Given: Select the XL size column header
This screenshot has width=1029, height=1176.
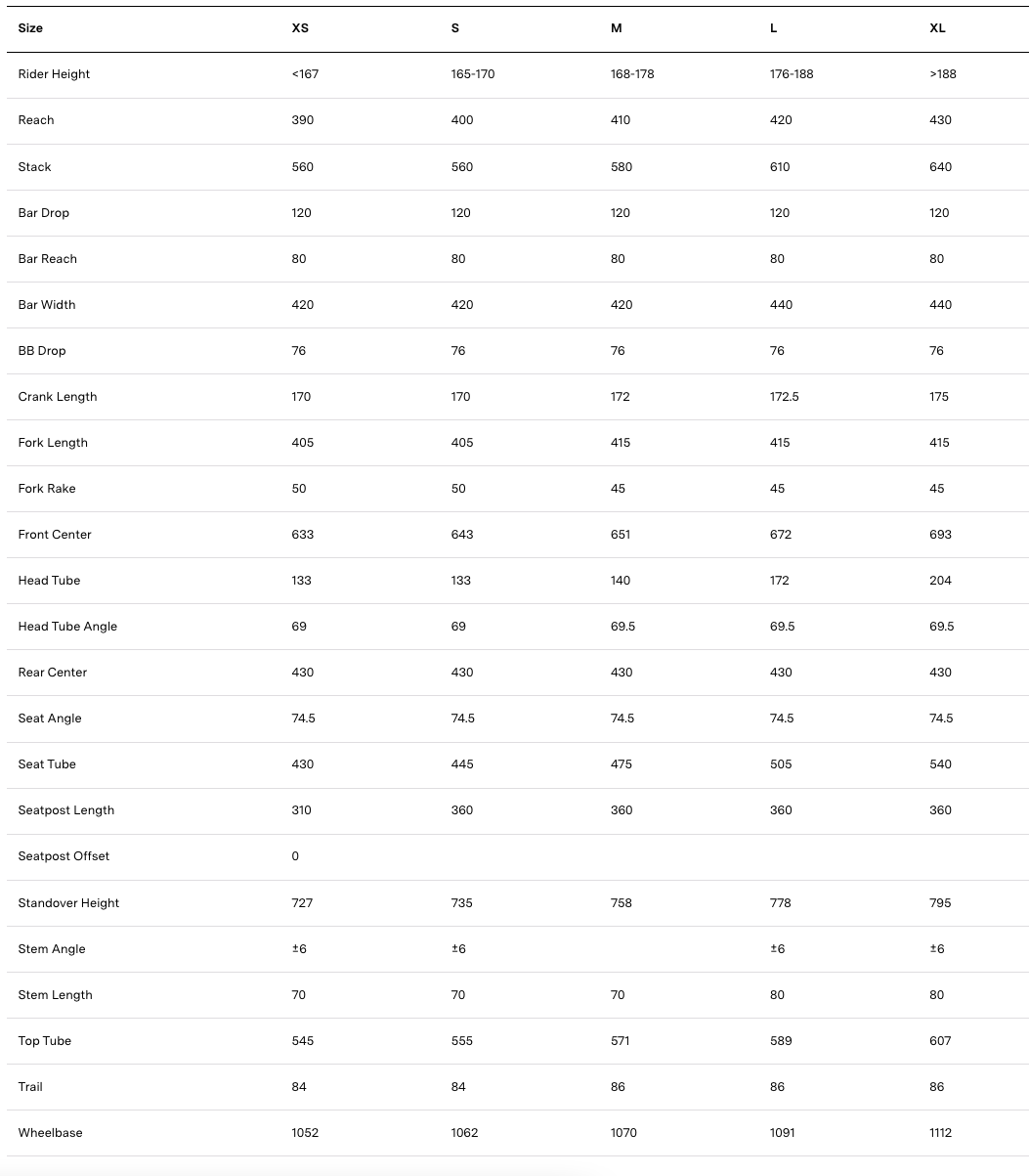Looking at the screenshot, I should pyautogui.click(x=937, y=28).
